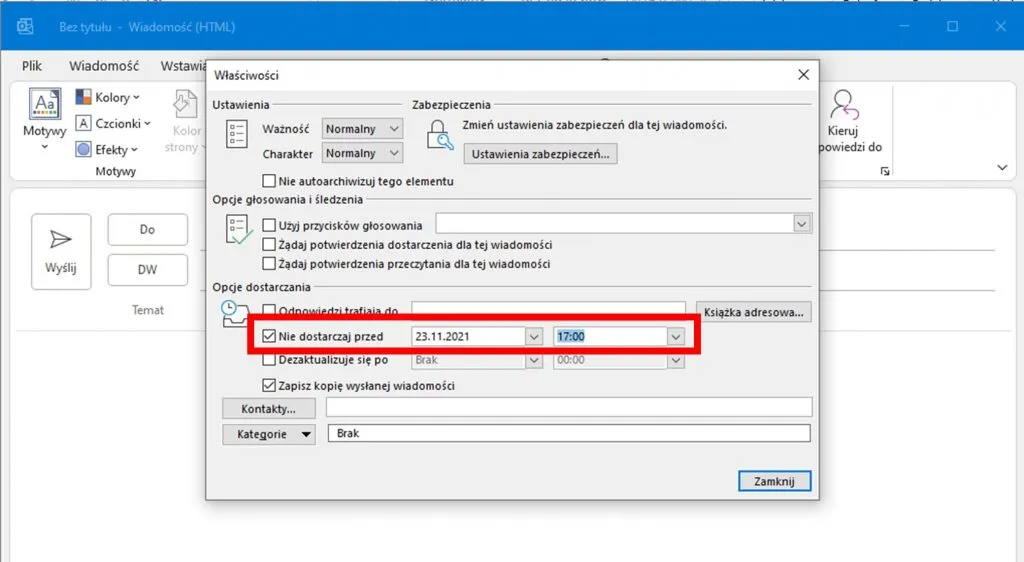
Task: Open the Plik menu tab
Action: (x=34, y=66)
